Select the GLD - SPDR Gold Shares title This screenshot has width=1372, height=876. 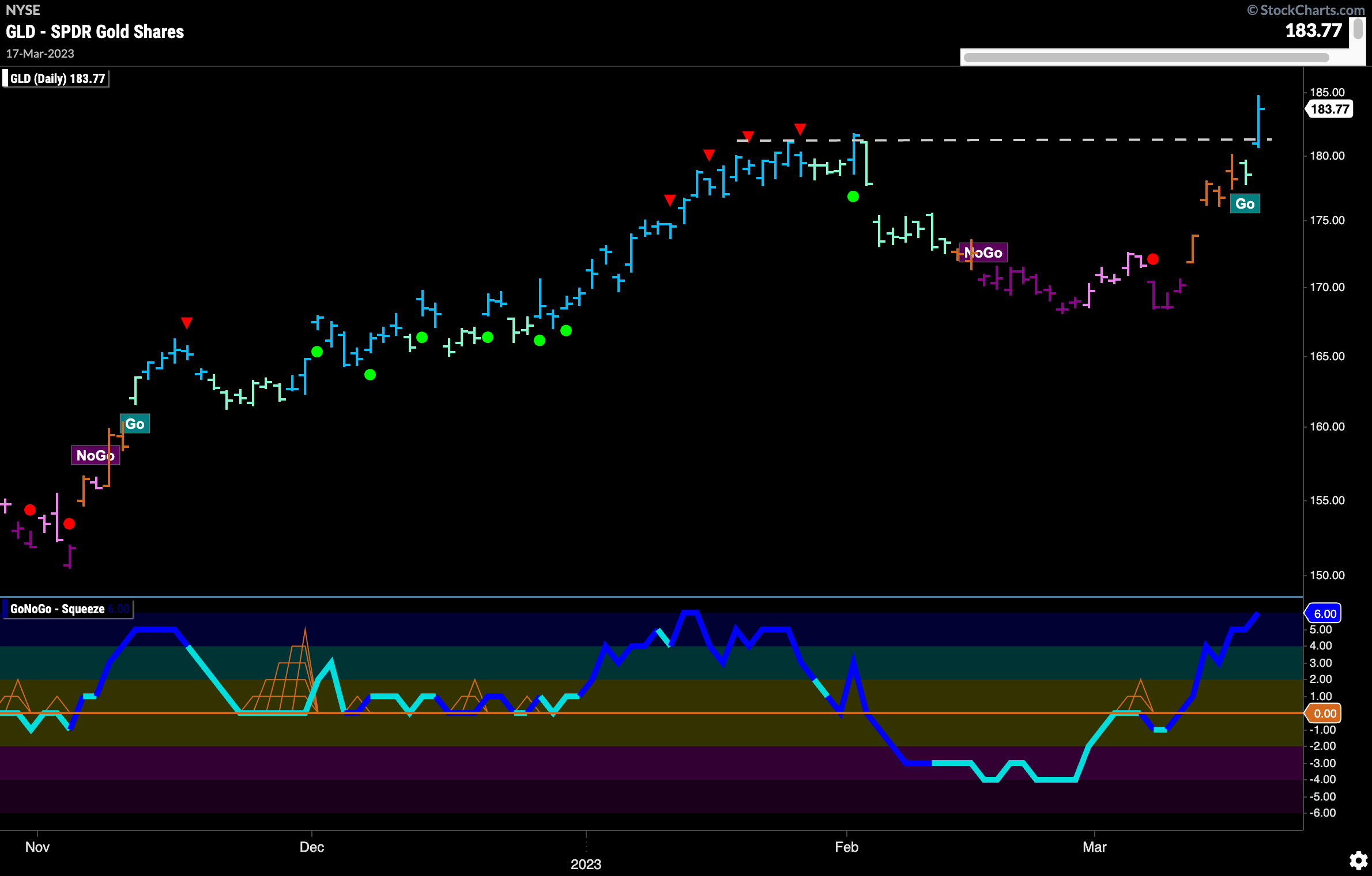coord(95,32)
